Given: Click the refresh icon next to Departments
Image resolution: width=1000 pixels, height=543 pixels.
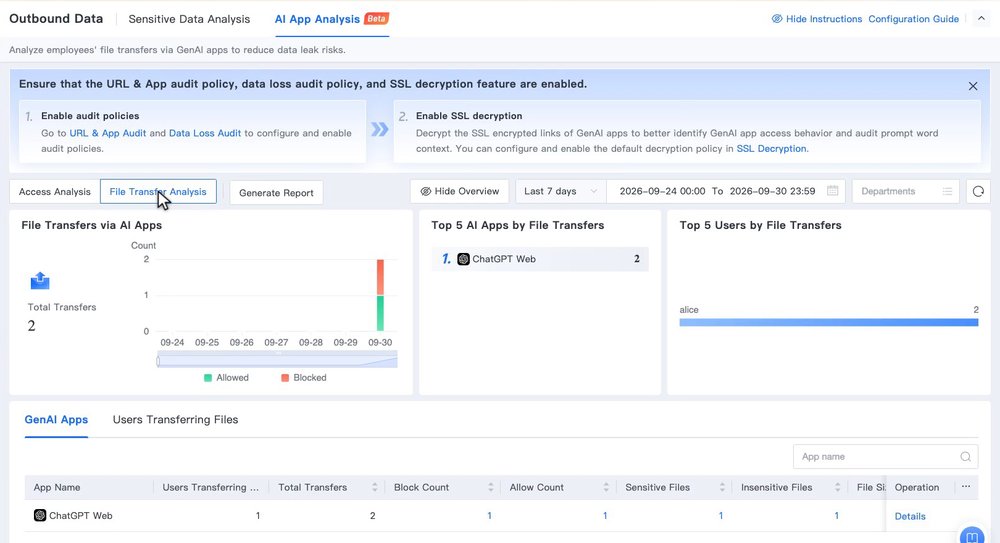Looking at the screenshot, I should point(978,191).
